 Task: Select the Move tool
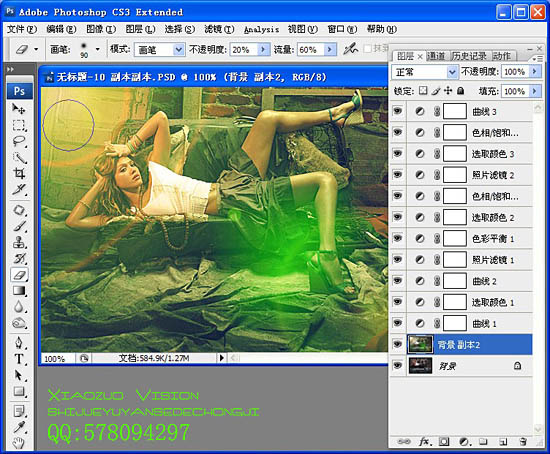[x=19, y=109]
